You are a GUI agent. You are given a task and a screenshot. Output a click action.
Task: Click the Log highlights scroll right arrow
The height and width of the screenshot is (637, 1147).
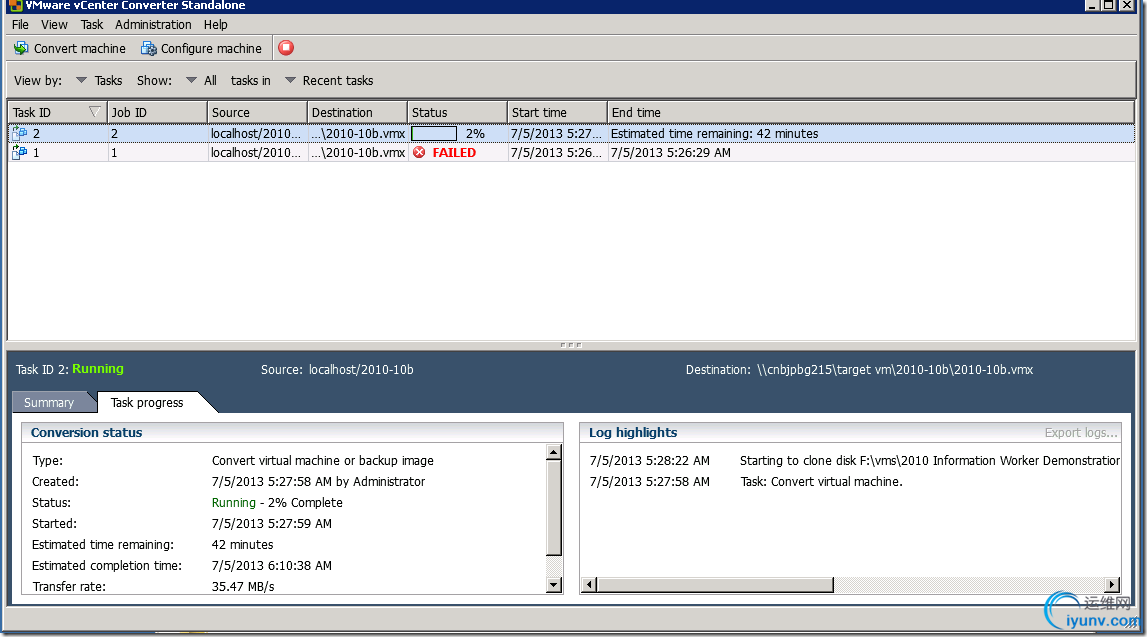tap(1112, 584)
